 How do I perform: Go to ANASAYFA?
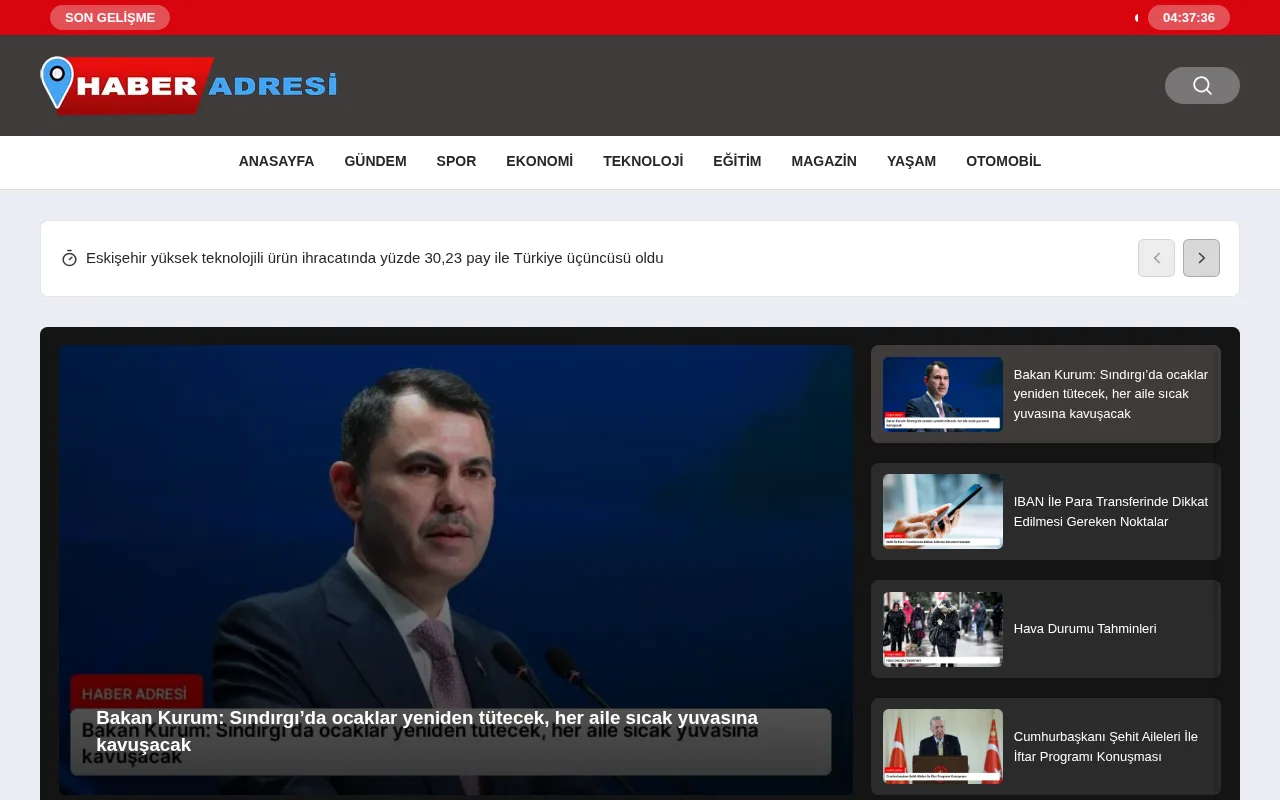tap(276, 161)
